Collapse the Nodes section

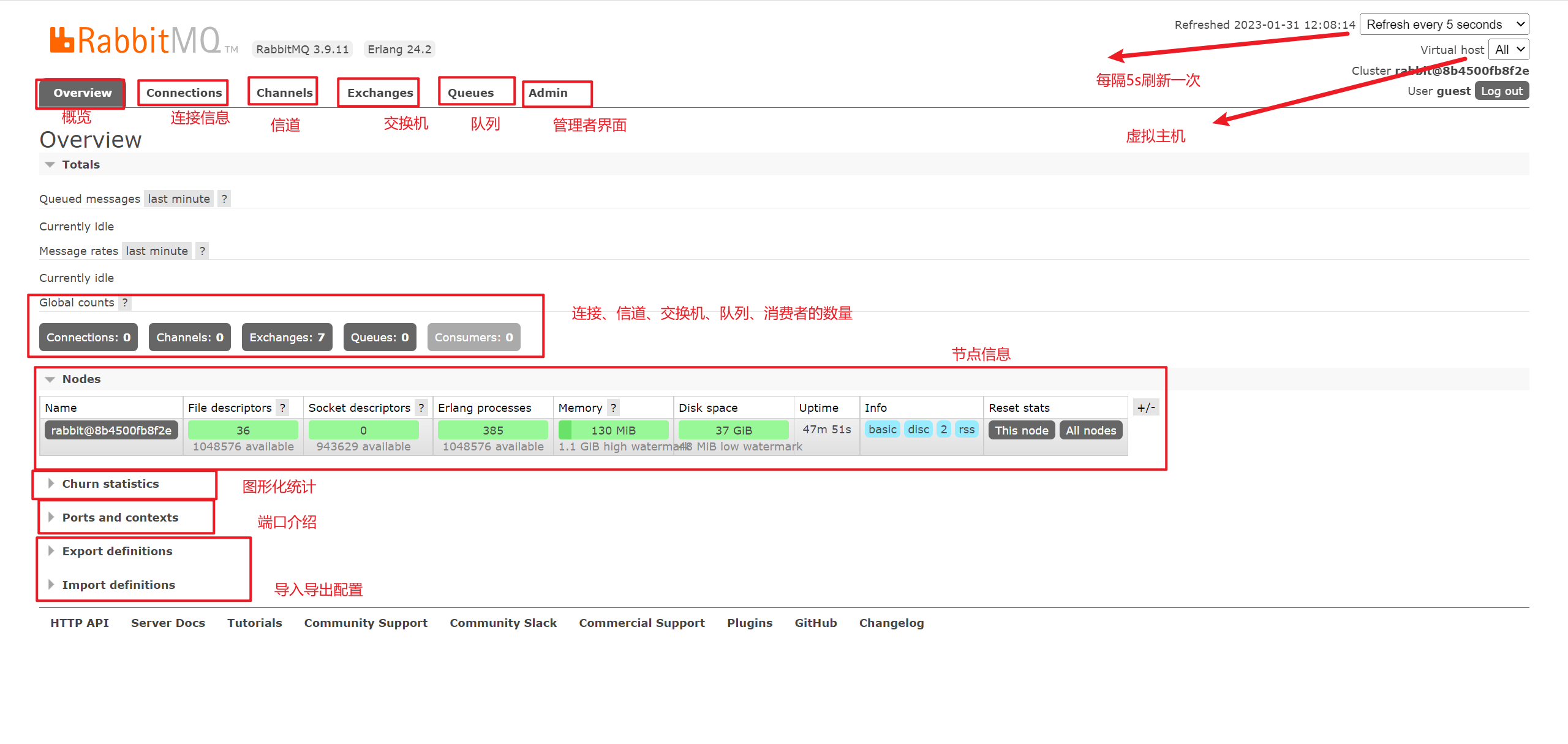pos(80,379)
